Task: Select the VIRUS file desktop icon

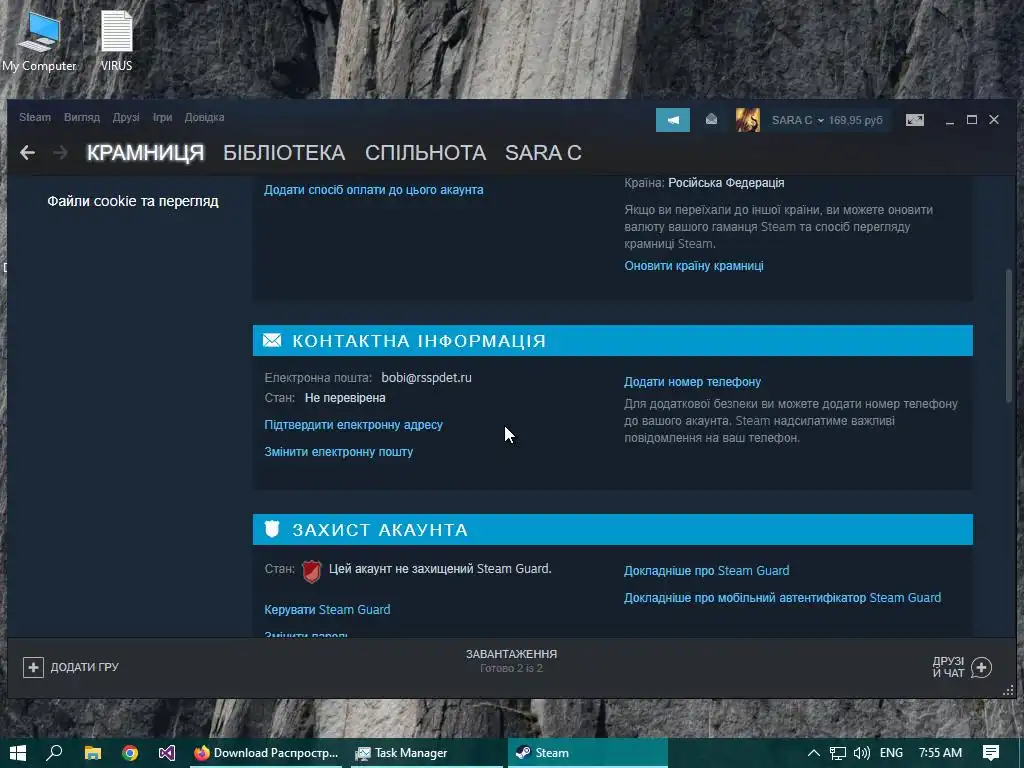Action: [116, 41]
